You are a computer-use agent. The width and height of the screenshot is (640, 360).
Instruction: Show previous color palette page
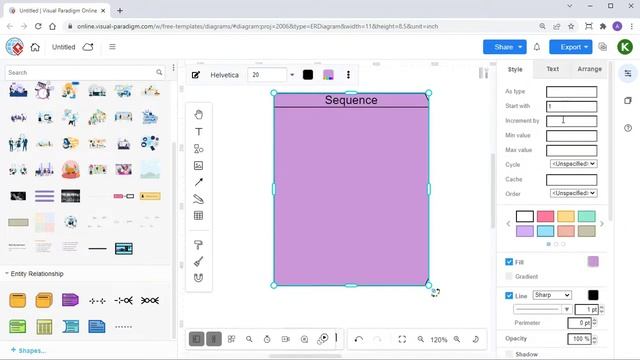point(508,224)
